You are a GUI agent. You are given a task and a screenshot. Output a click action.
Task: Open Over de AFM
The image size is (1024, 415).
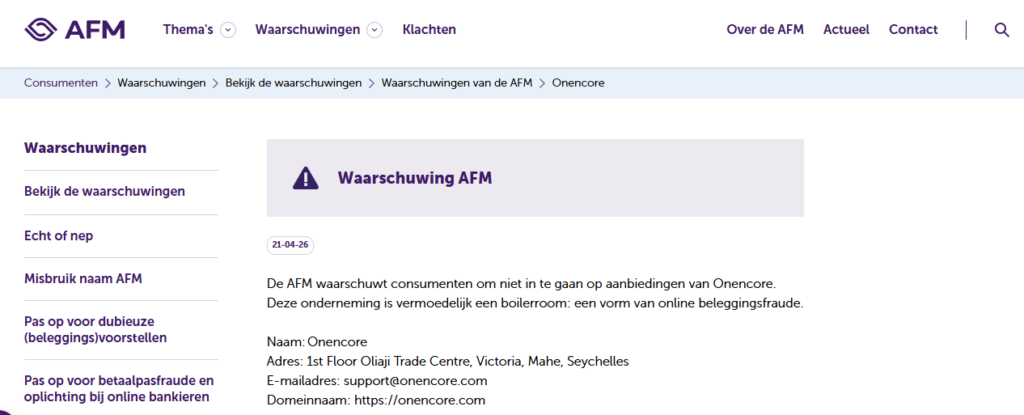click(765, 29)
